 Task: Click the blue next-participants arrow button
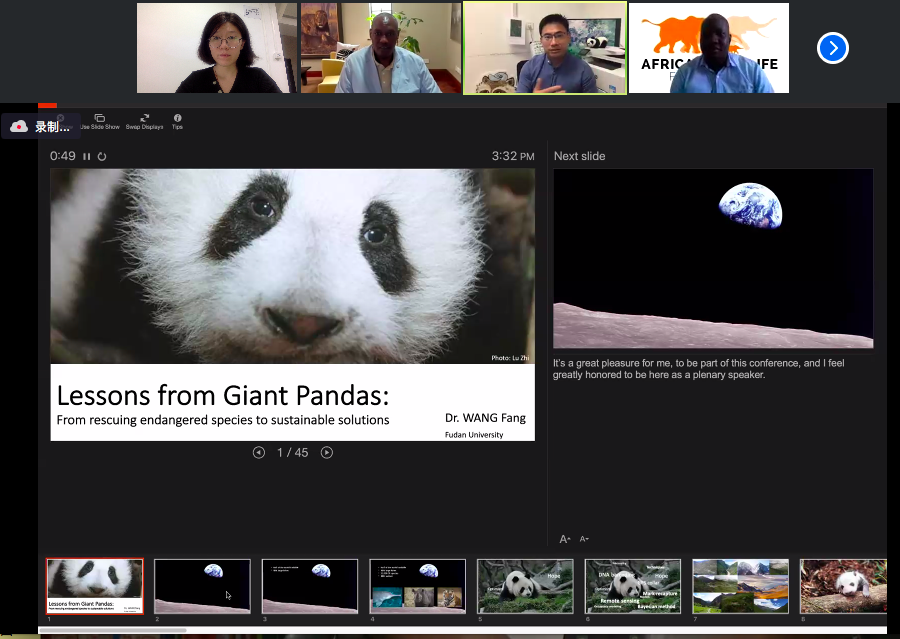pos(832,48)
